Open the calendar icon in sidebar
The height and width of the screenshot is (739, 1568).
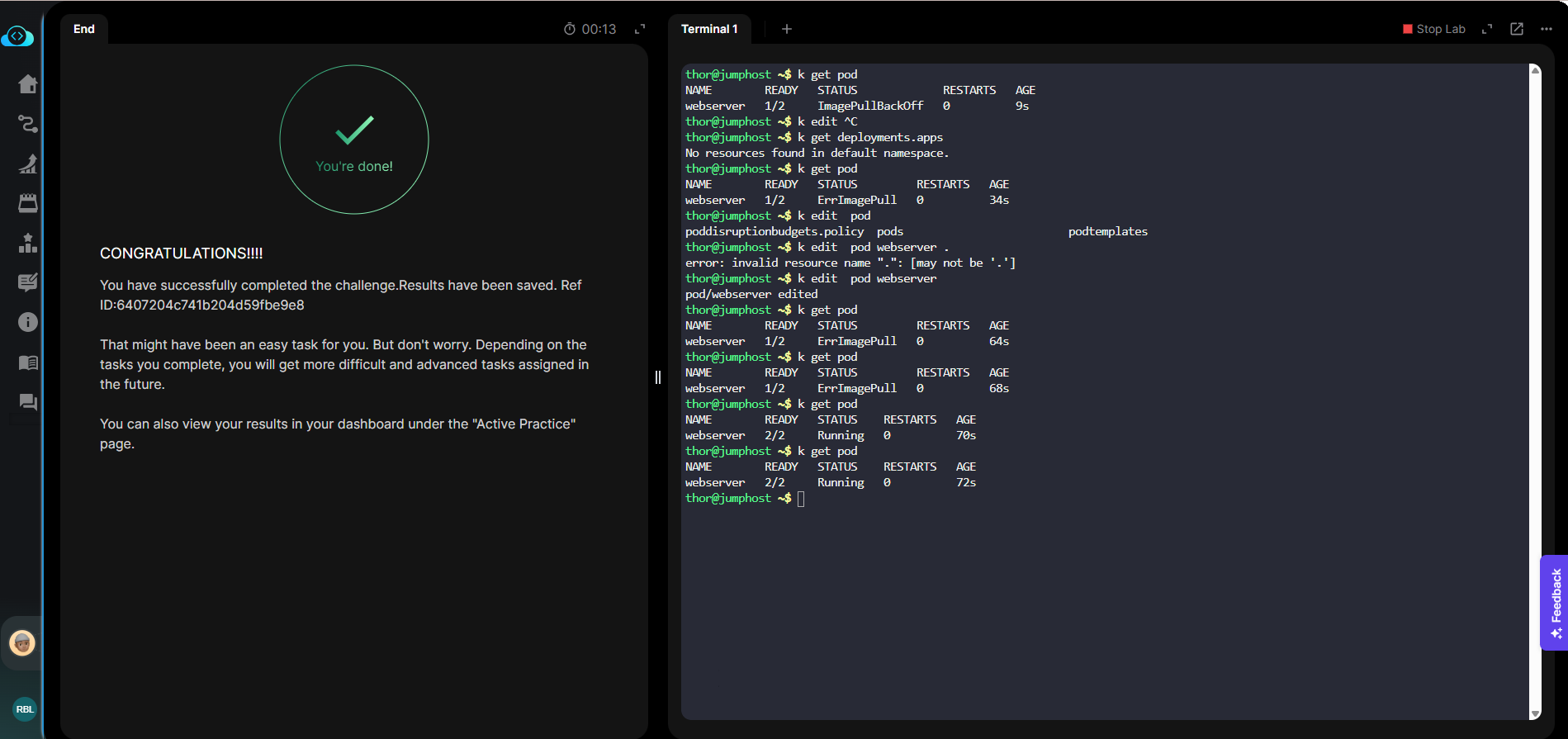tap(28, 203)
